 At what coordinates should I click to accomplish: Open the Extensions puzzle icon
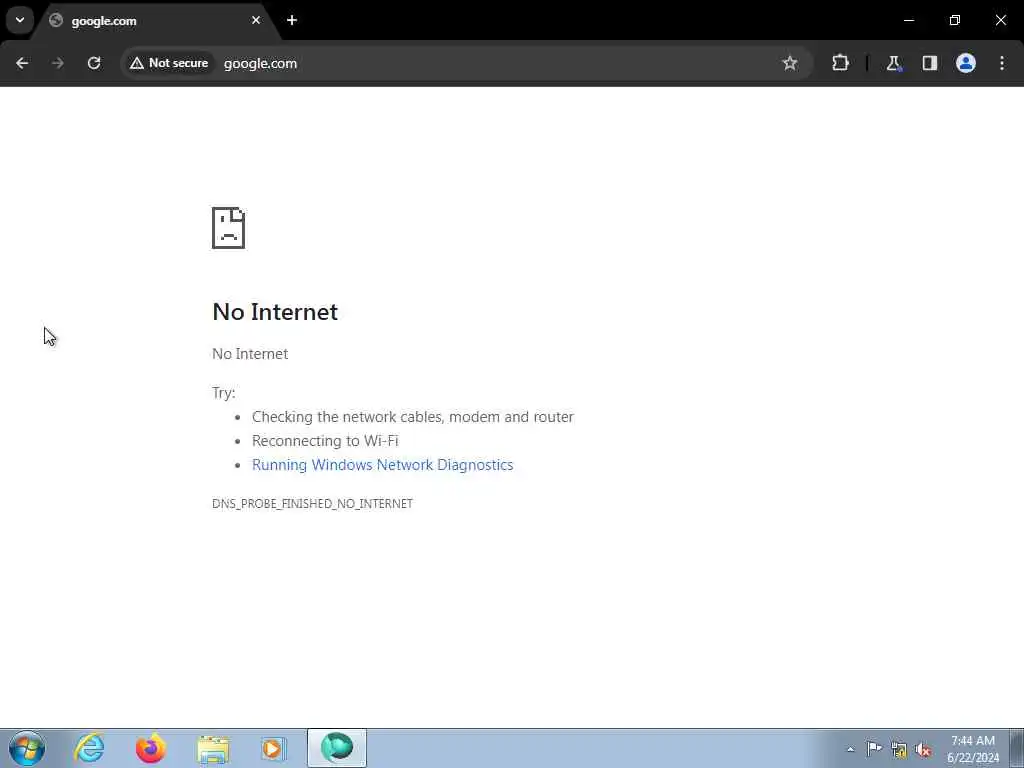(x=840, y=63)
